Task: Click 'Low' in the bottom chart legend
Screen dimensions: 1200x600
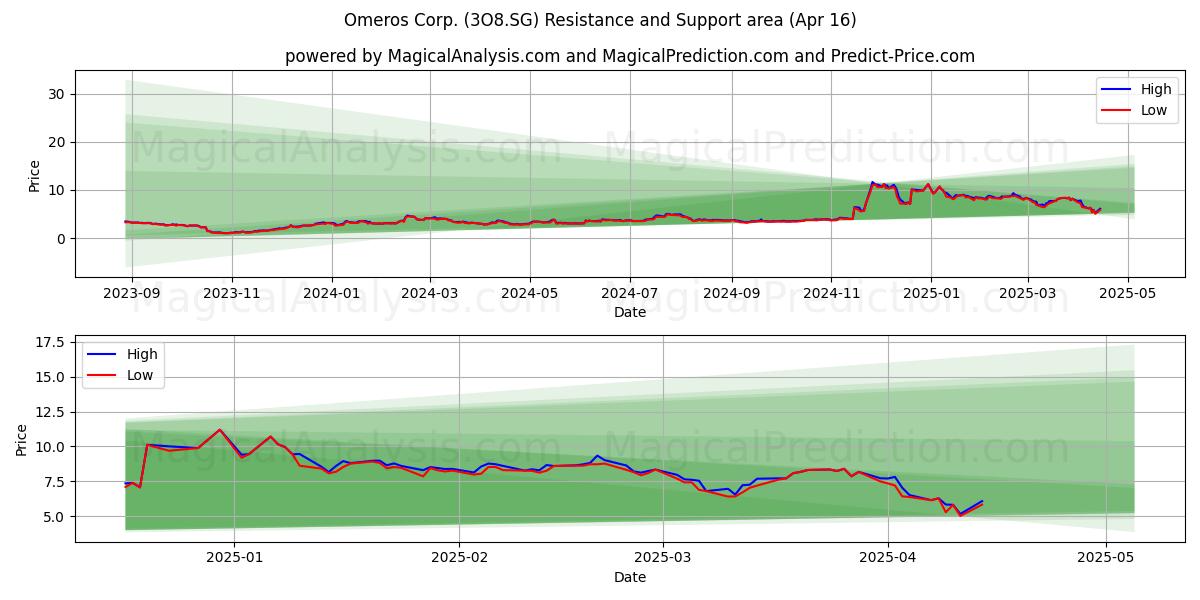Action: (142, 375)
